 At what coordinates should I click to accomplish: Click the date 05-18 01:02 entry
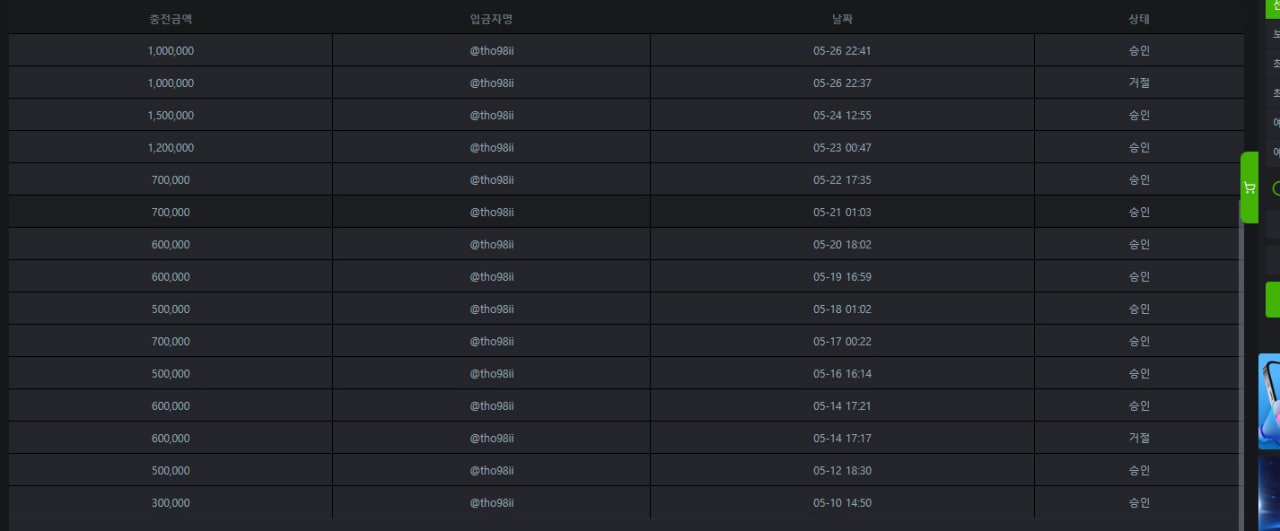point(842,309)
